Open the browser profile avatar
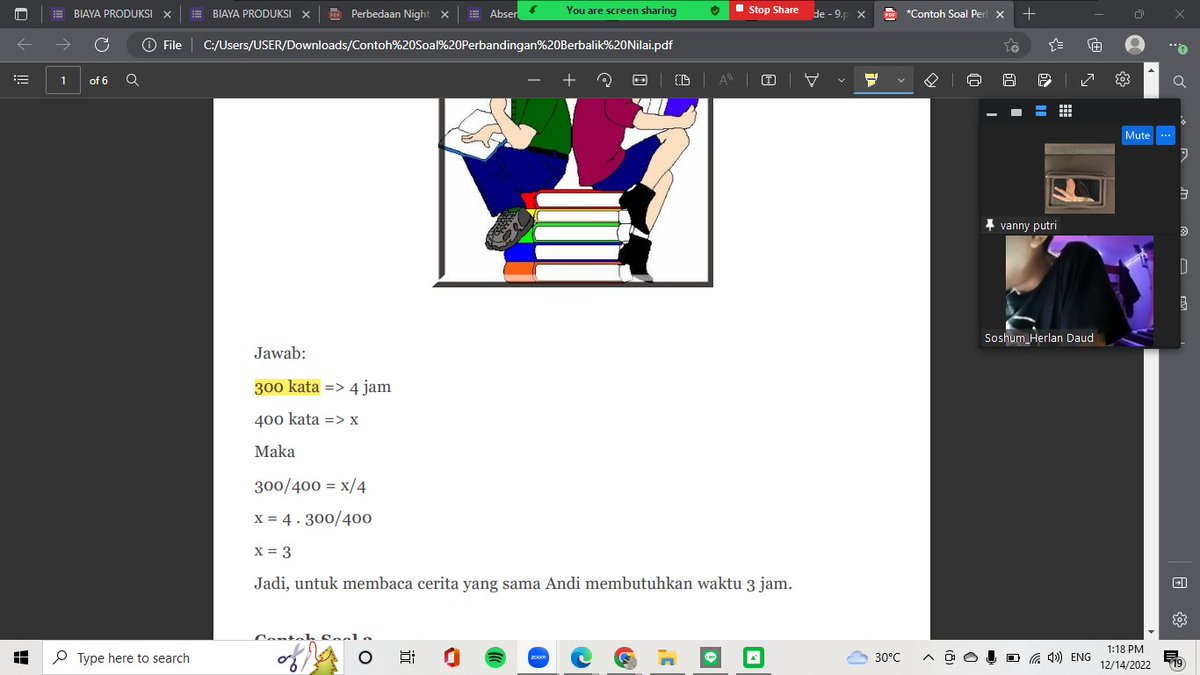Image resolution: width=1200 pixels, height=675 pixels. 1135,45
